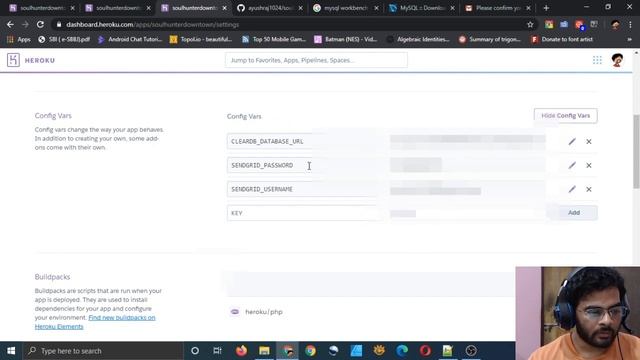Screen dimensions: 640x360
Task: Open the Chrome profile avatar
Action: pos(615,24)
